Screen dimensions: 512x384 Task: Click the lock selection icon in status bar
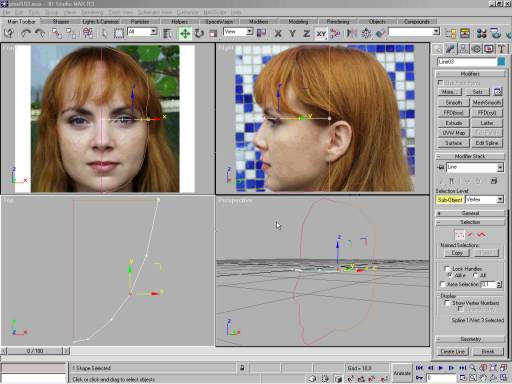coord(242,368)
